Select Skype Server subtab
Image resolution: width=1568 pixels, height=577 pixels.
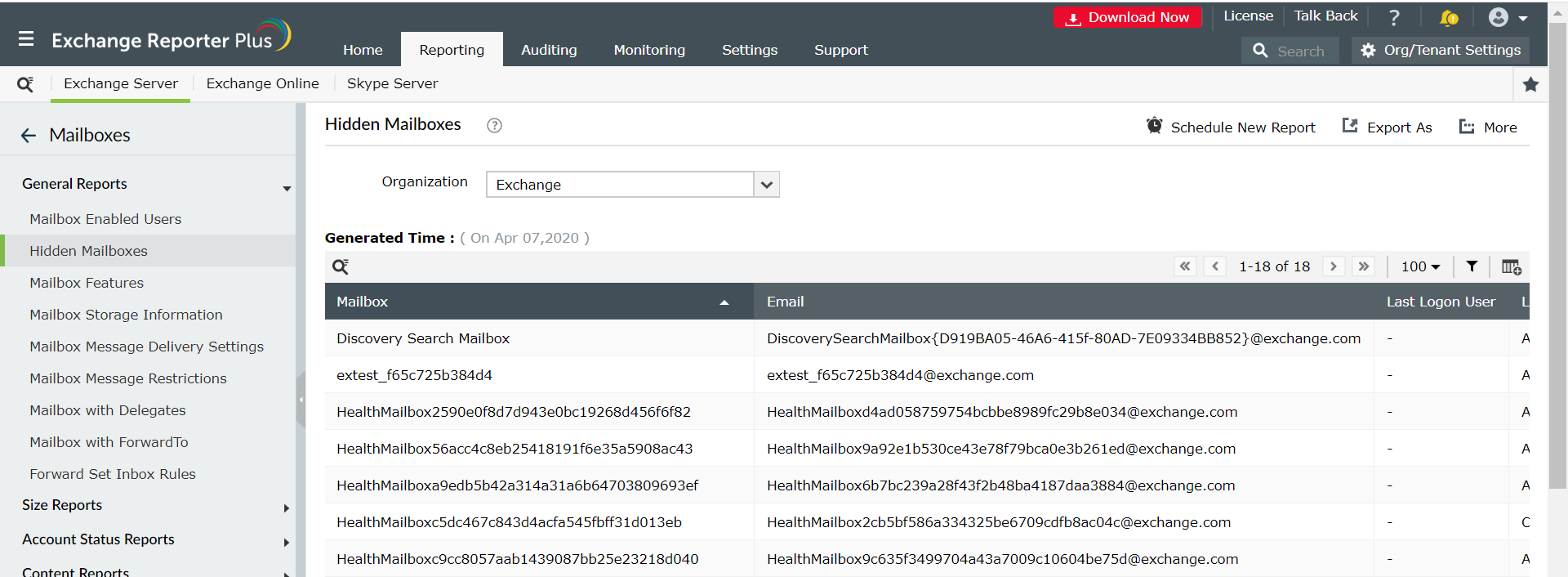click(392, 83)
